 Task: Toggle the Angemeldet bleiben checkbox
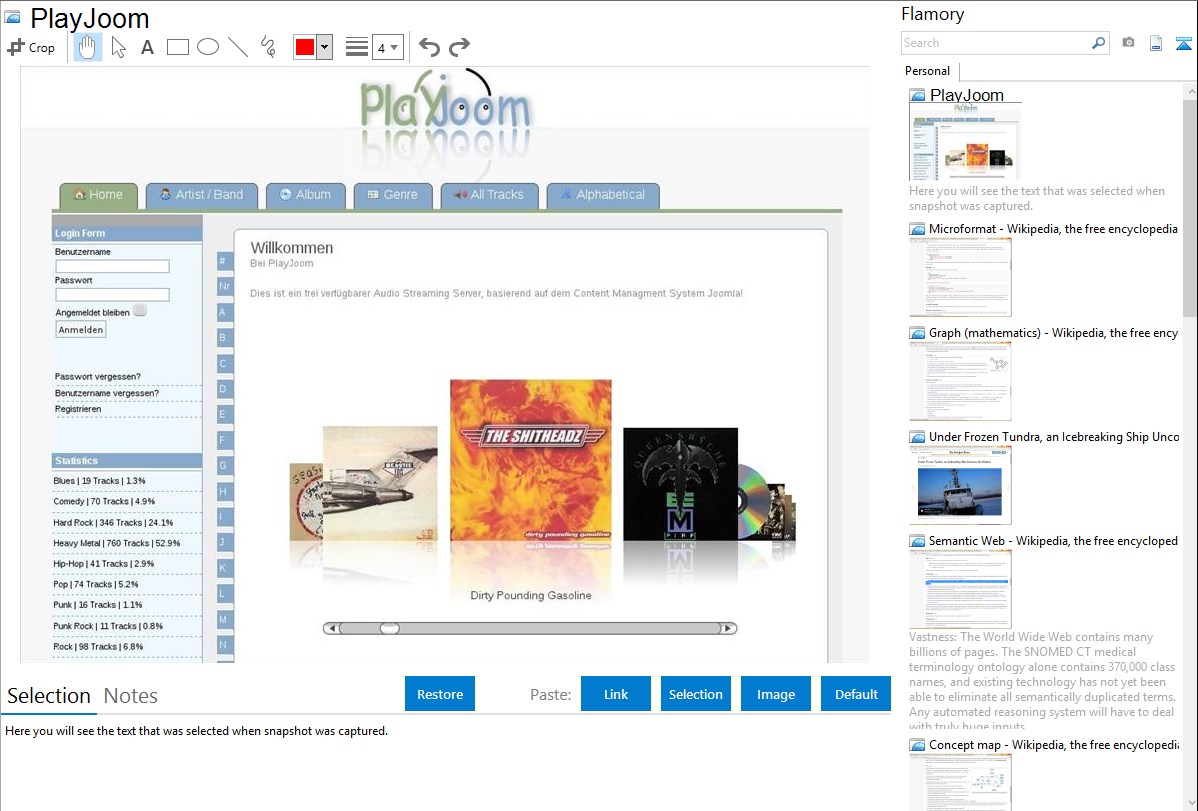click(140, 310)
